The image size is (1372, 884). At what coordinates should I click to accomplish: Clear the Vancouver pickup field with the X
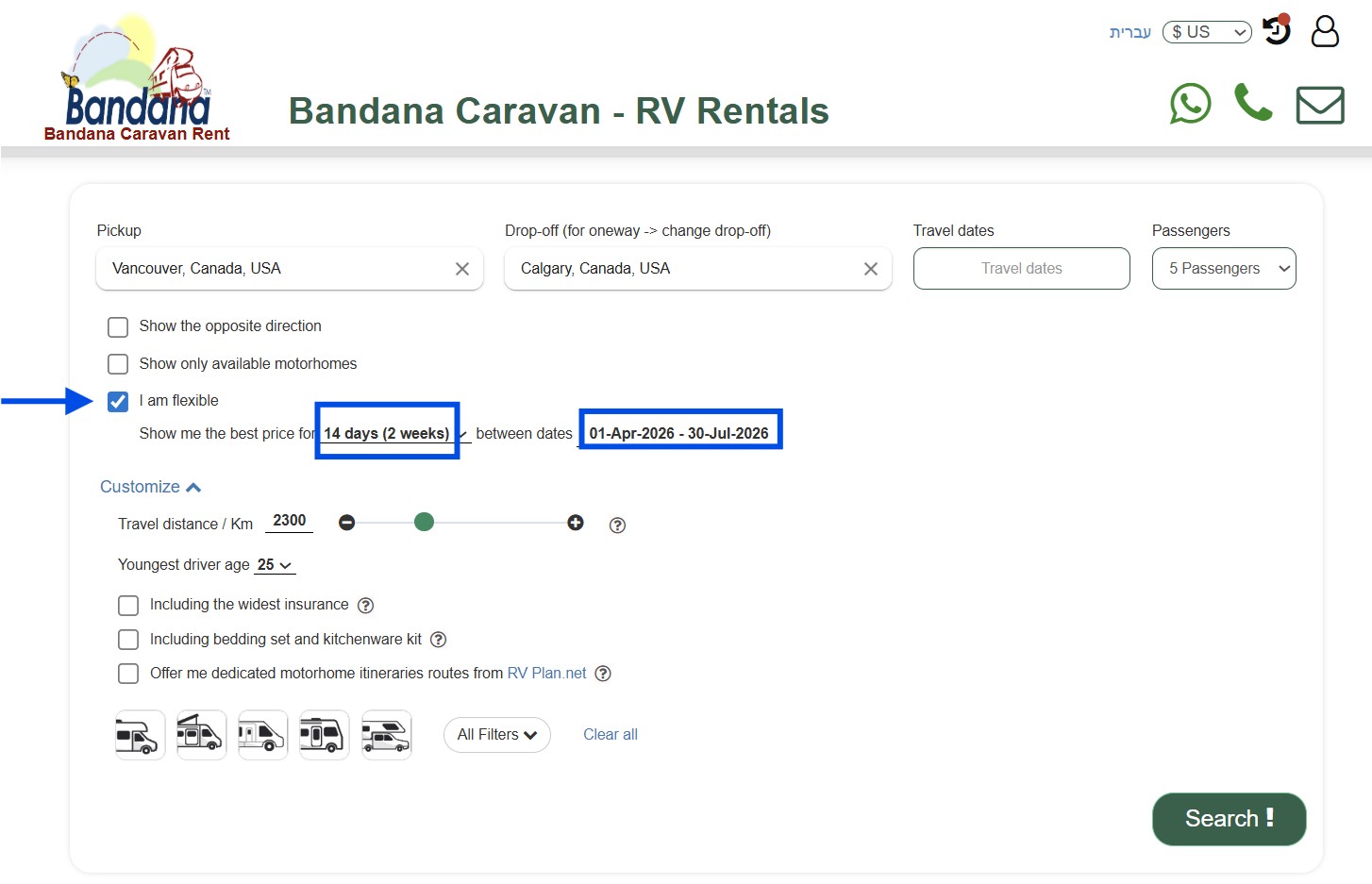pos(461,269)
